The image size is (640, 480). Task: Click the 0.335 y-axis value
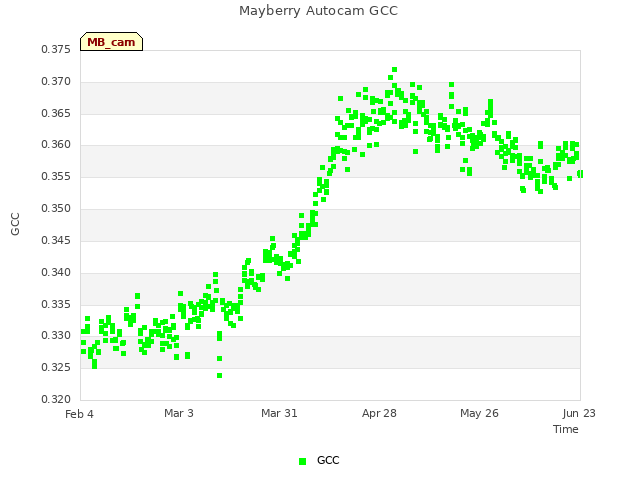(56, 304)
